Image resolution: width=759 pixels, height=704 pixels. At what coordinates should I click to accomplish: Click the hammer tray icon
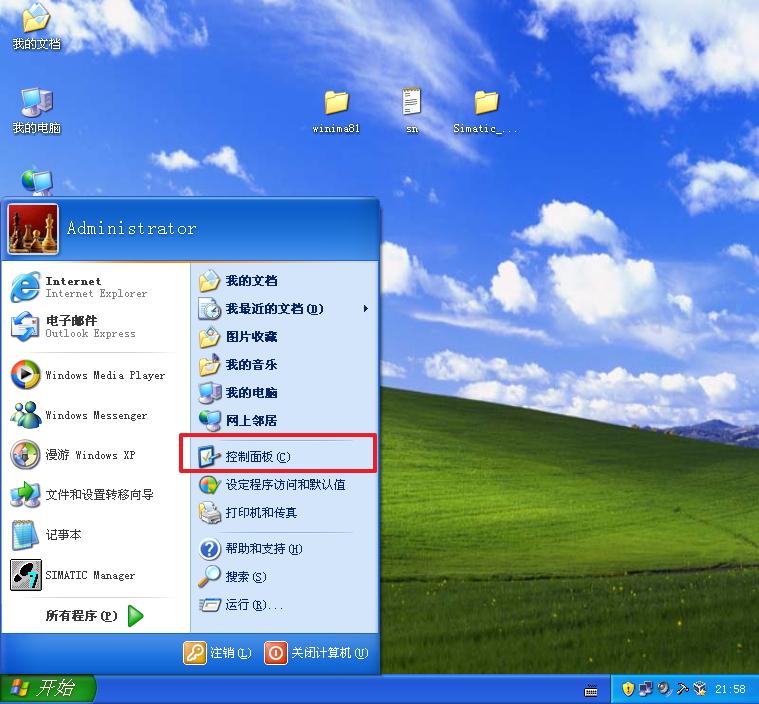pyautogui.click(x=682, y=689)
